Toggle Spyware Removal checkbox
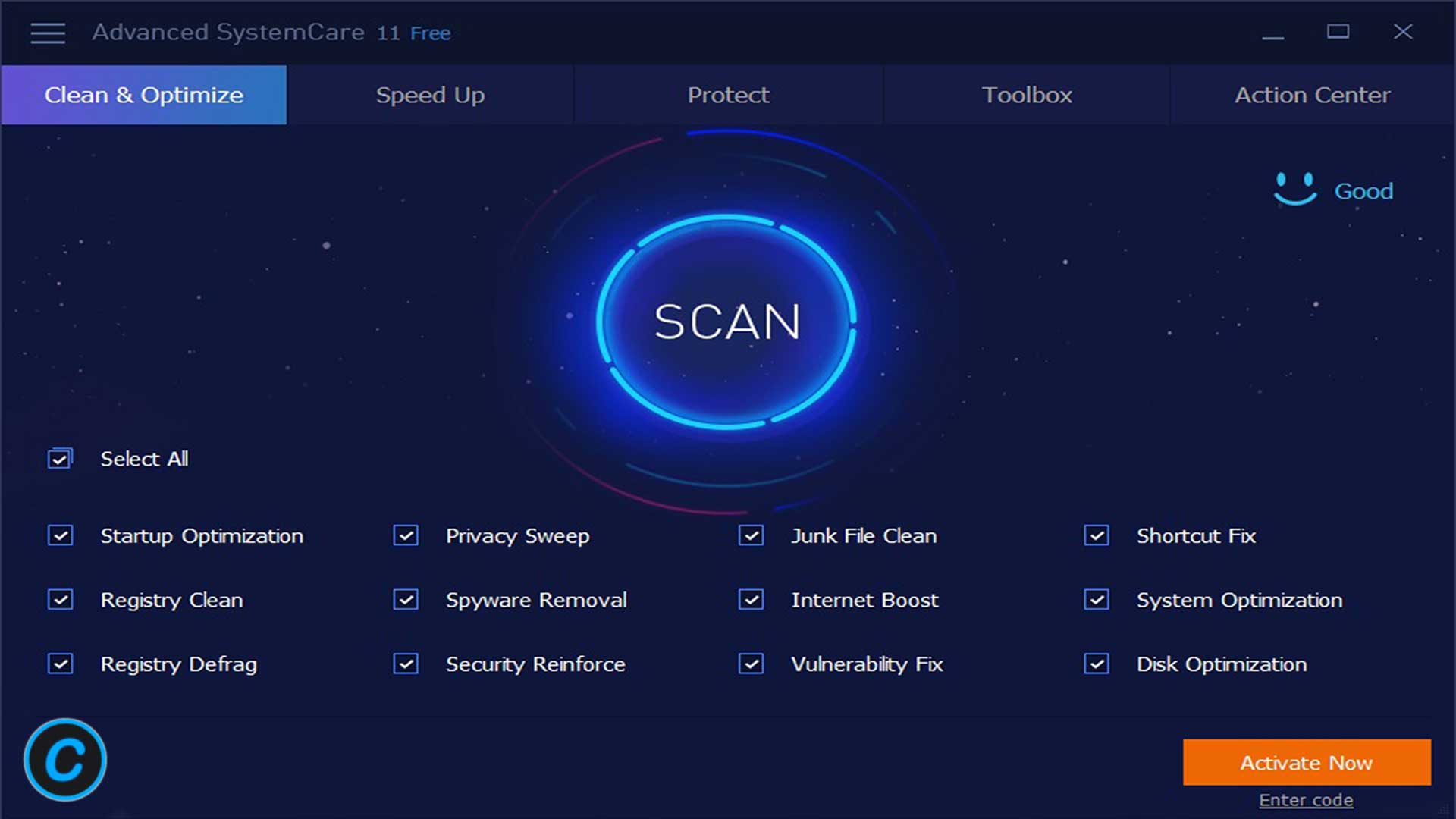This screenshot has width=1456, height=819. point(406,600)
